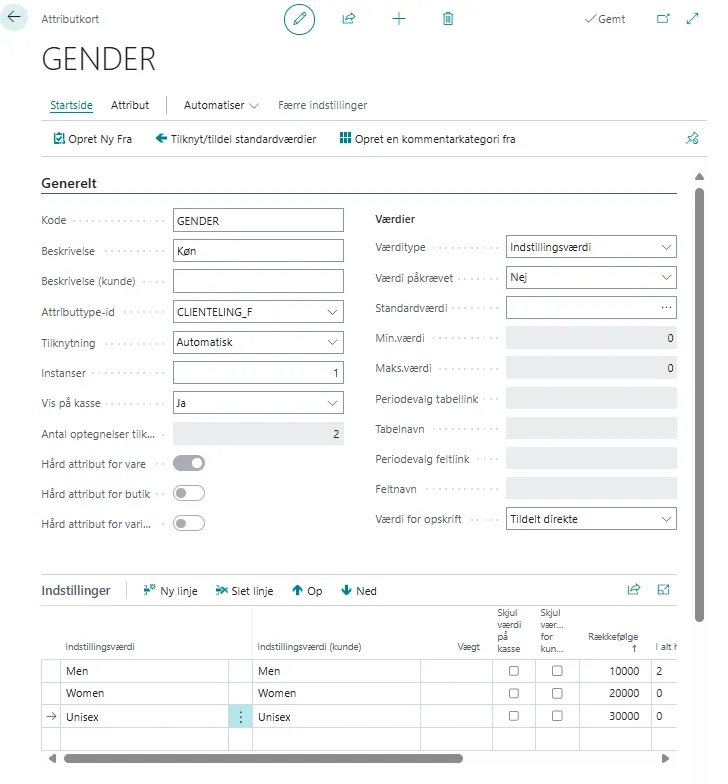This screenshot has height=784, width=728.
Task: Check Skjul værdi på kasse for Men
Action: click(x=514, y=671)
